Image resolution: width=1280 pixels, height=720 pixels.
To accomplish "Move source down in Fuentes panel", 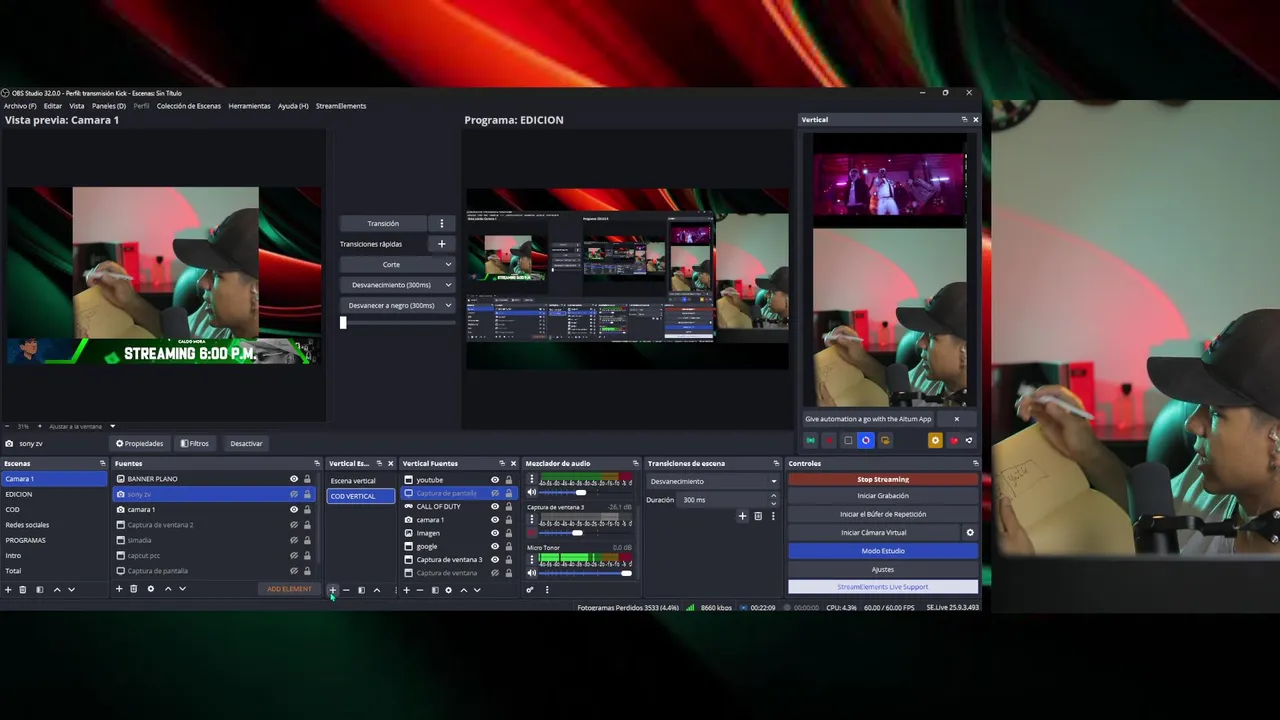I will (x=182, y=589).
